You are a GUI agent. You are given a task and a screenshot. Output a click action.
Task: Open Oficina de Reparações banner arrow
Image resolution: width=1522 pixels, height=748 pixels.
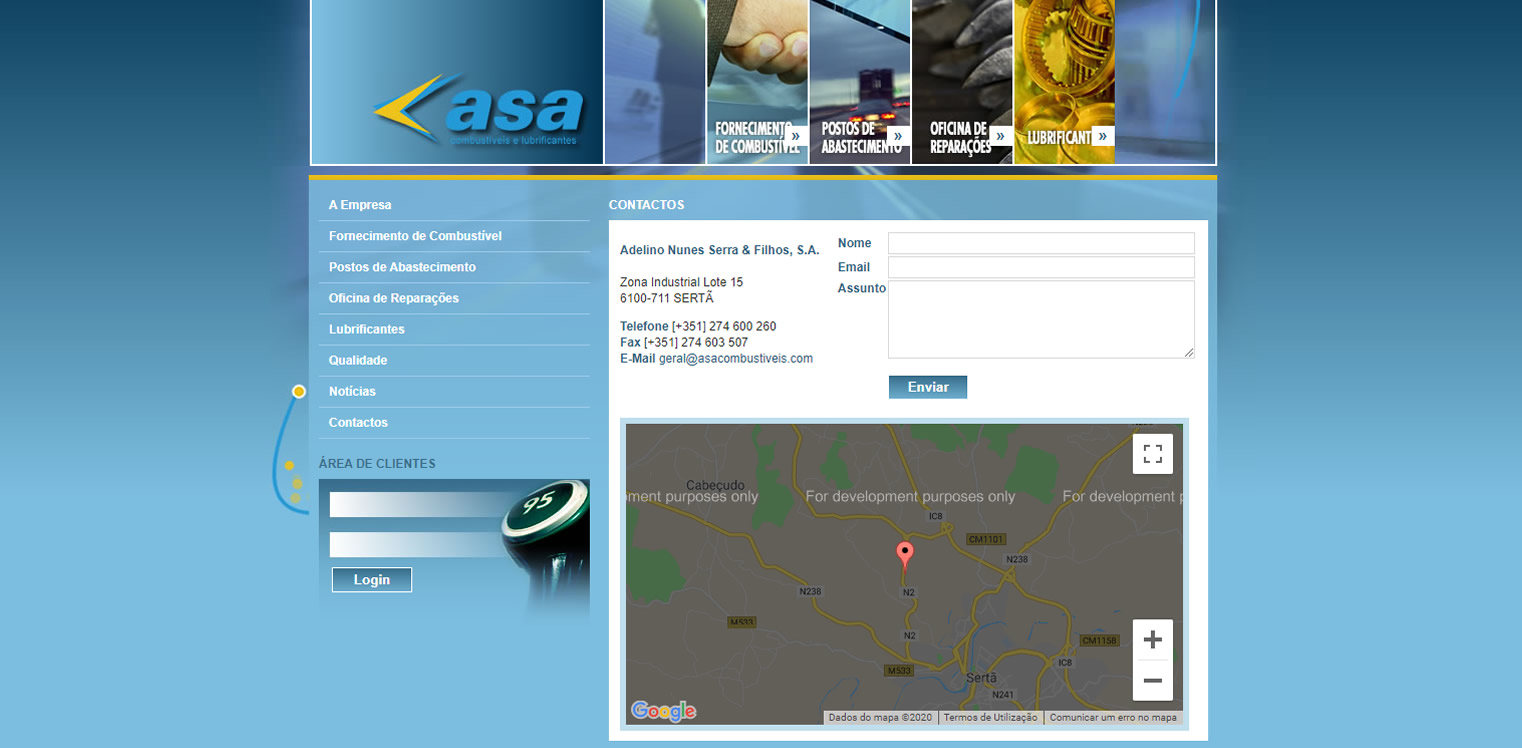point(1001,136)
